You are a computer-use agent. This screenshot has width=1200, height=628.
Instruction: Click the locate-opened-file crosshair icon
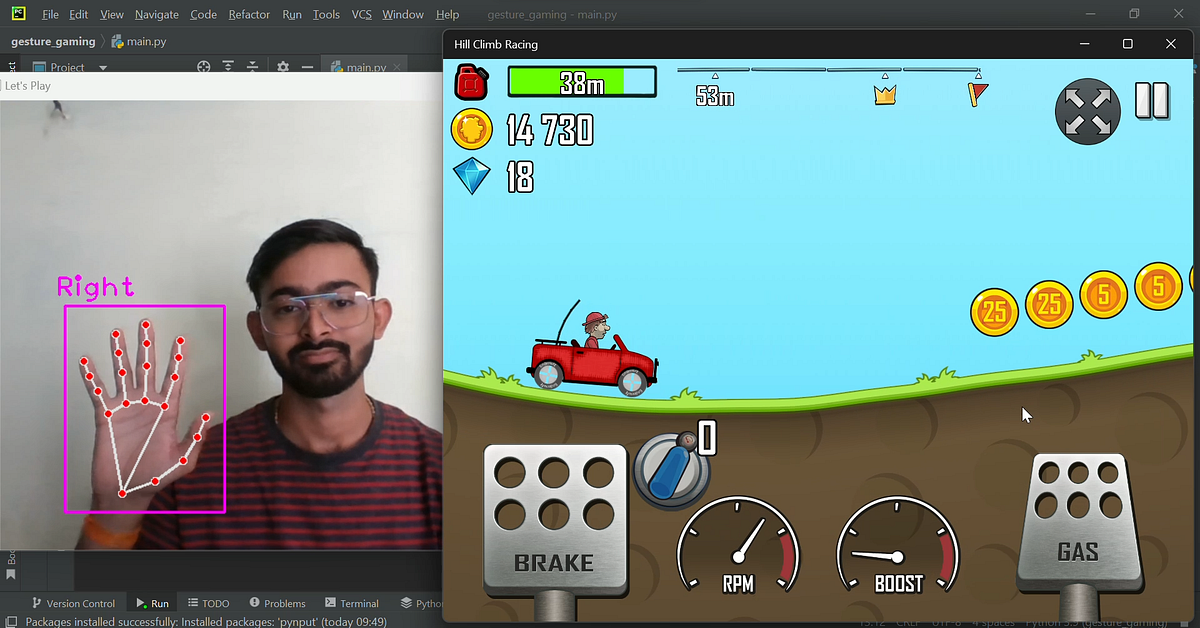203,67
